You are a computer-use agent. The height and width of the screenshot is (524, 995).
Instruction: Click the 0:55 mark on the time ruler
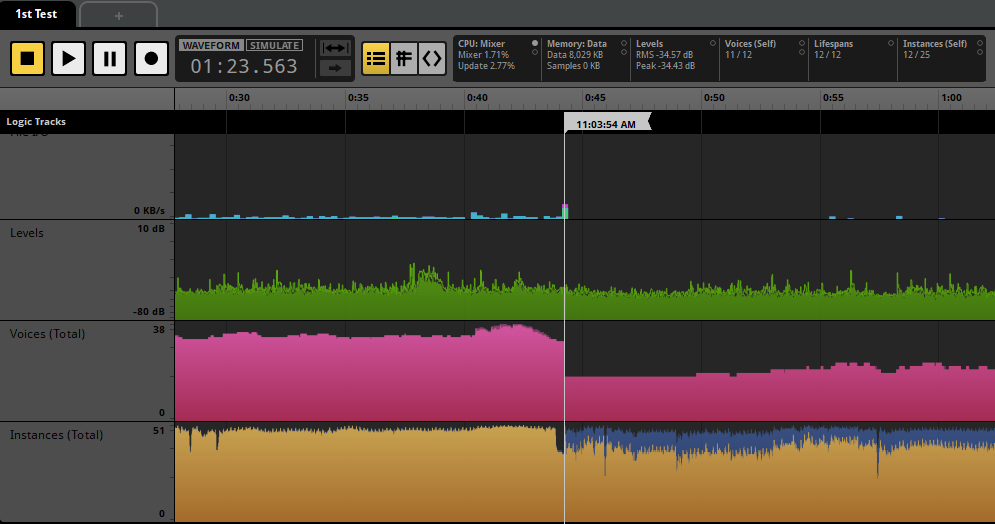pyautogui.click(x=833, y=98)
